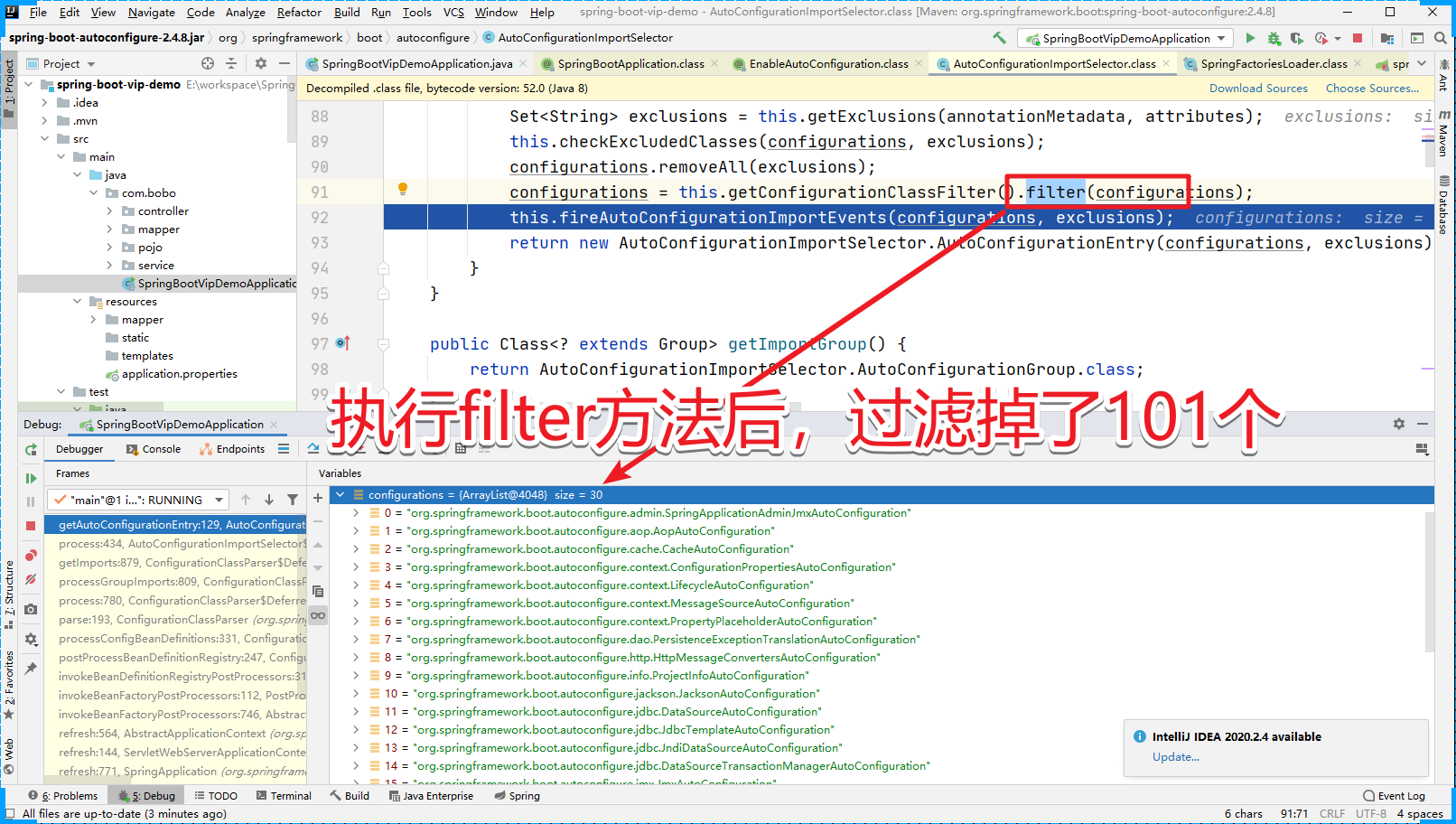Image resolution: width=1456 pixels, height=824 pixels.
Task: Expand the .idea folder
Action: coord(45,102)
